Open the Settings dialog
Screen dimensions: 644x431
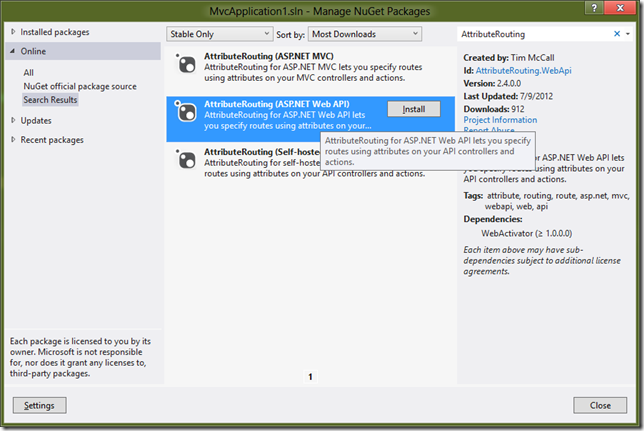click(x=39, y=405)
